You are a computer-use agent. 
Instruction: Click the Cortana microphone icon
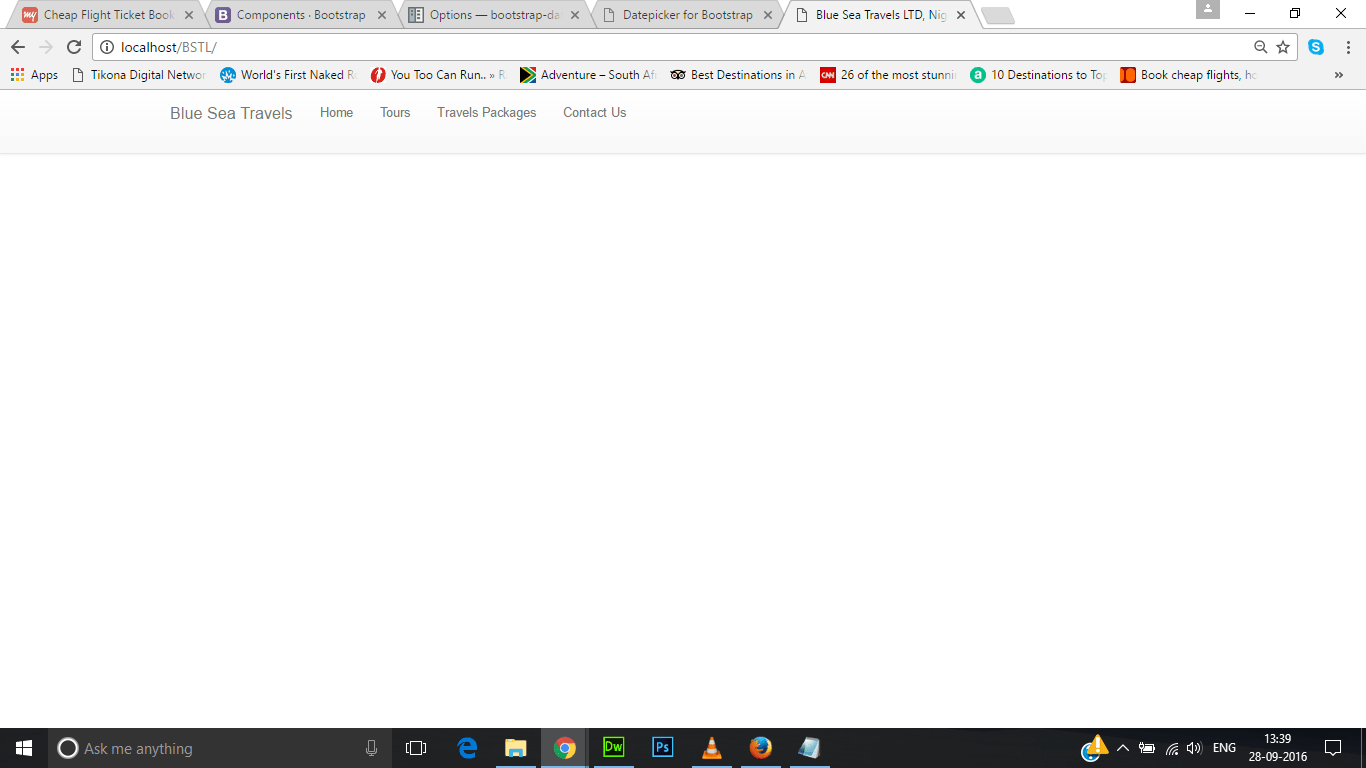point(372,748)
